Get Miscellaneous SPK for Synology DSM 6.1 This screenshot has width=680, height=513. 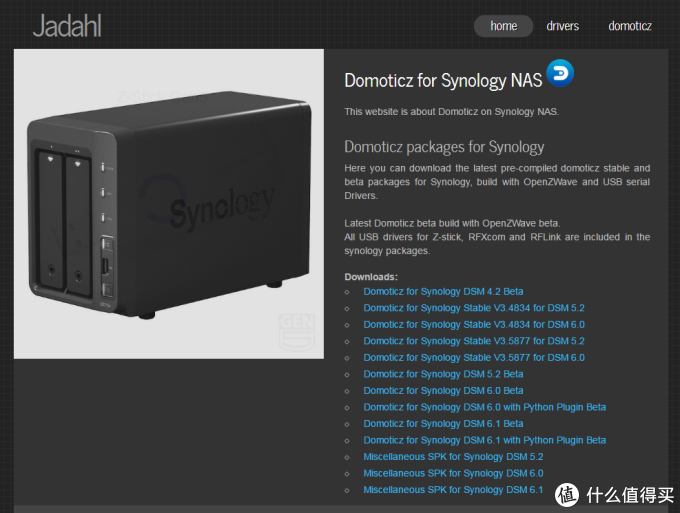pos(453,490)
